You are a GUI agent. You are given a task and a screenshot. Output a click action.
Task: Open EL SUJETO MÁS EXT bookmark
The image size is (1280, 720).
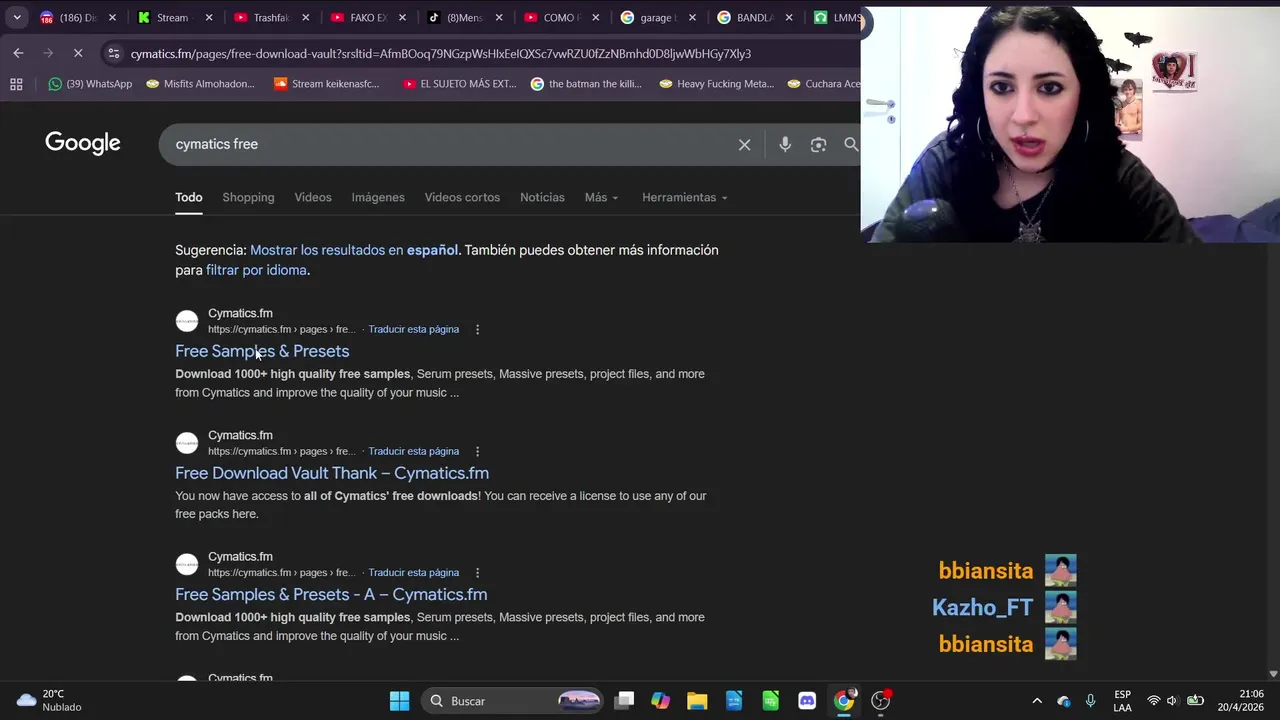click(460, 84)
